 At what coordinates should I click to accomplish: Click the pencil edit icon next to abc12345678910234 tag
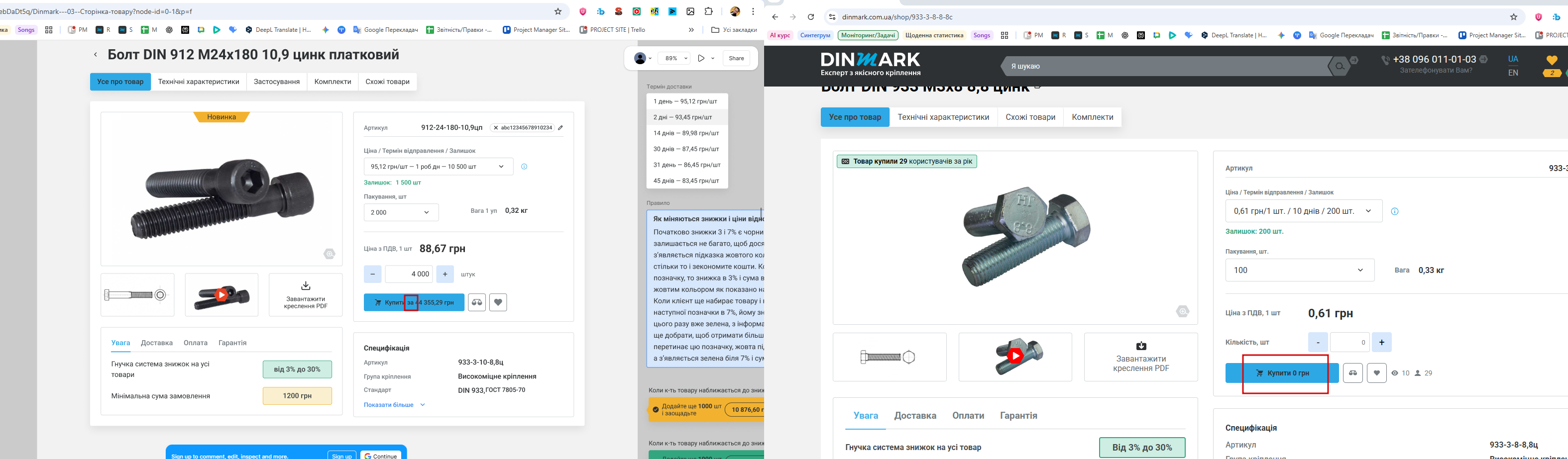click(560, 128)
